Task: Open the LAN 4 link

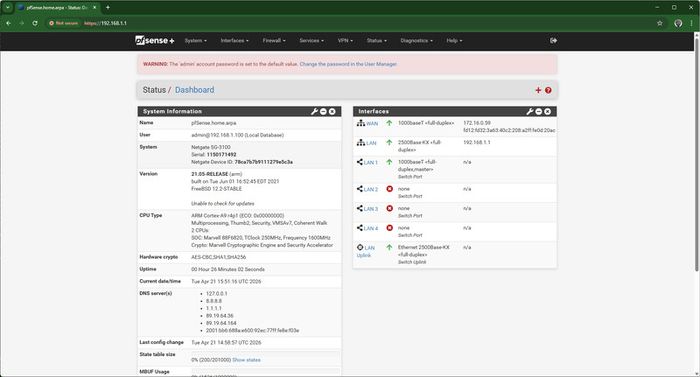Action: pyautogui.click(x=371, y=229)
